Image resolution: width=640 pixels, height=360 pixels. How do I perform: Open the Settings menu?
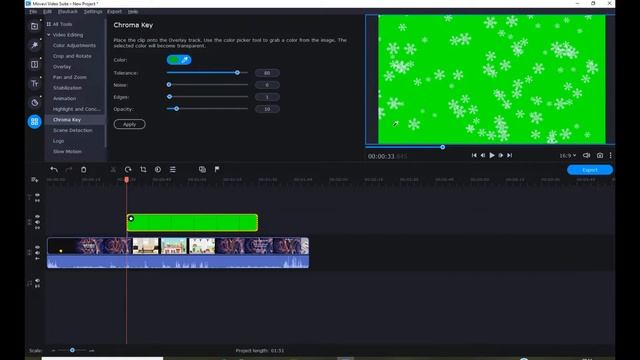click(93, 12)
